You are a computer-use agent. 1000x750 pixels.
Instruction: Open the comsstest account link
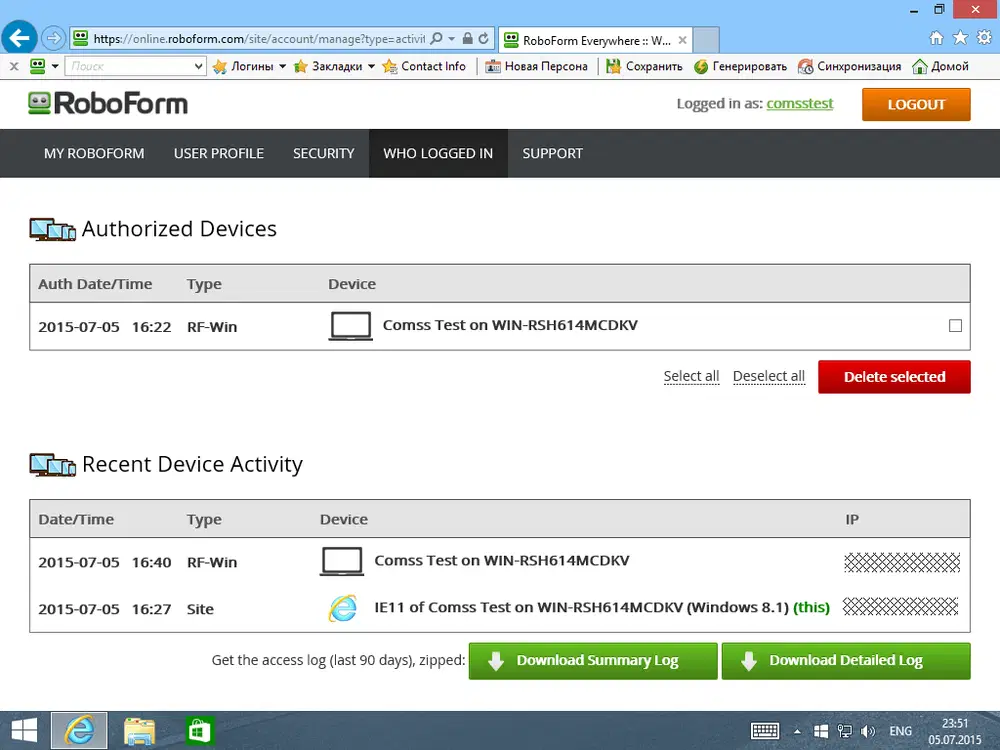[800, 103]
